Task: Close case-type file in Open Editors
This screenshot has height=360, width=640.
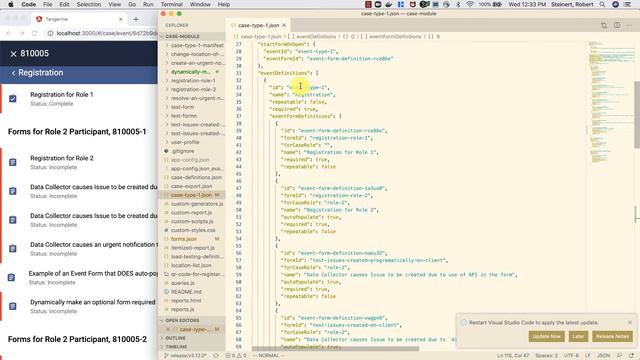Action: (167, 329)
